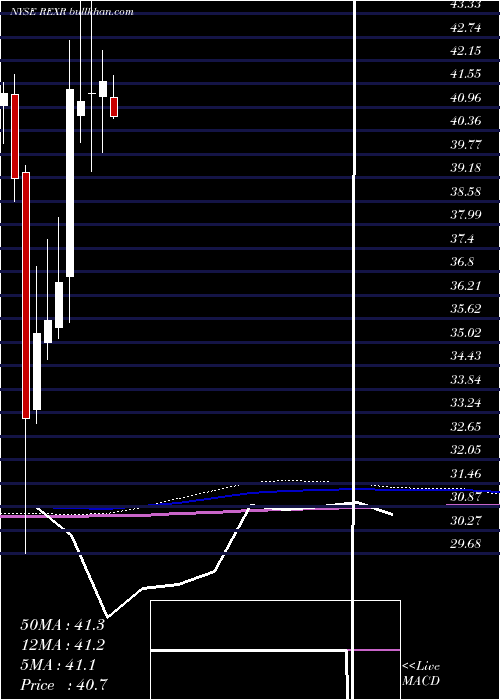
Task: Select the last red candlestick on the right
Action: point(114,107)
